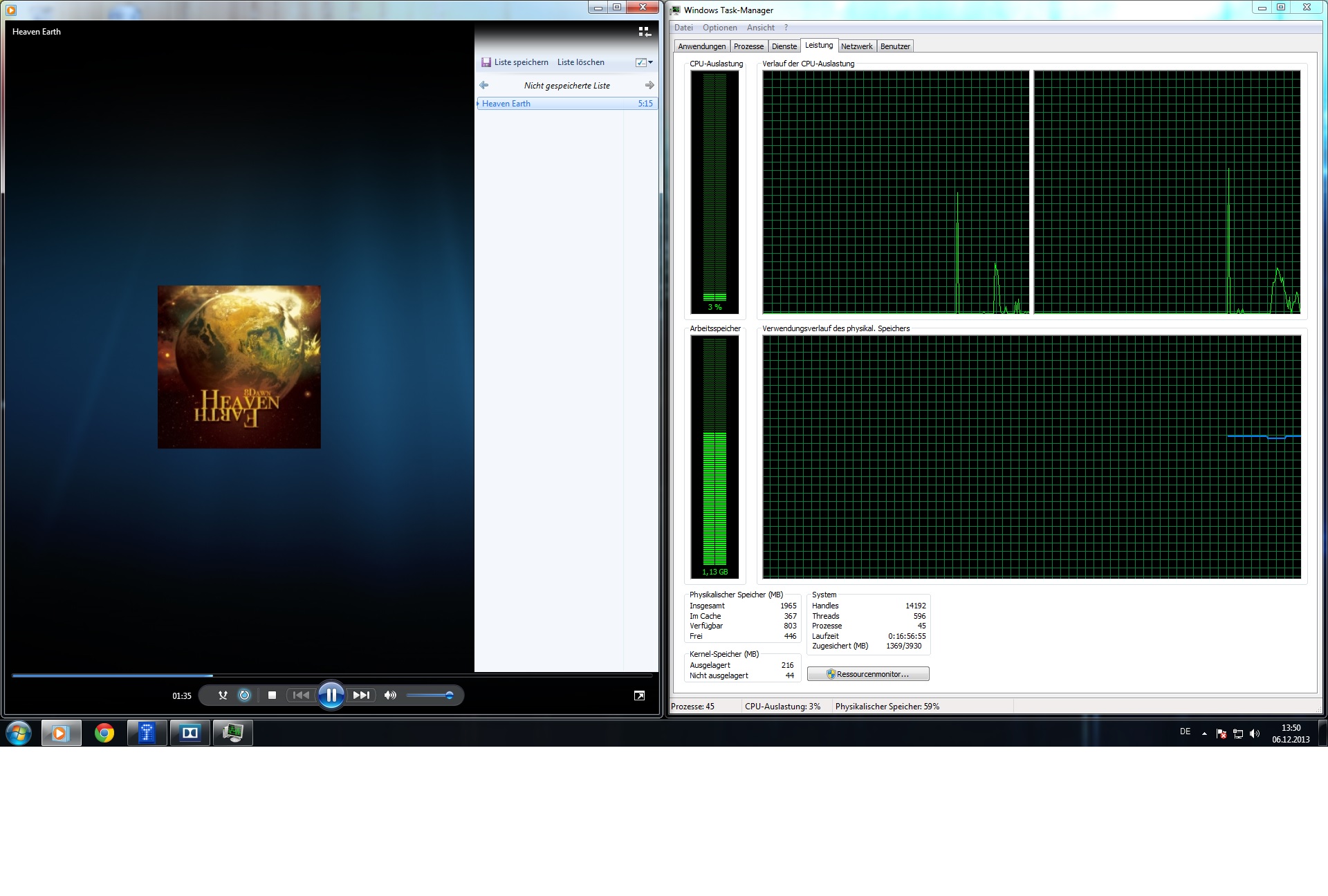Click the next list arrow
The height and width of the screenshot is (896, 1328).
coord(649,85)
